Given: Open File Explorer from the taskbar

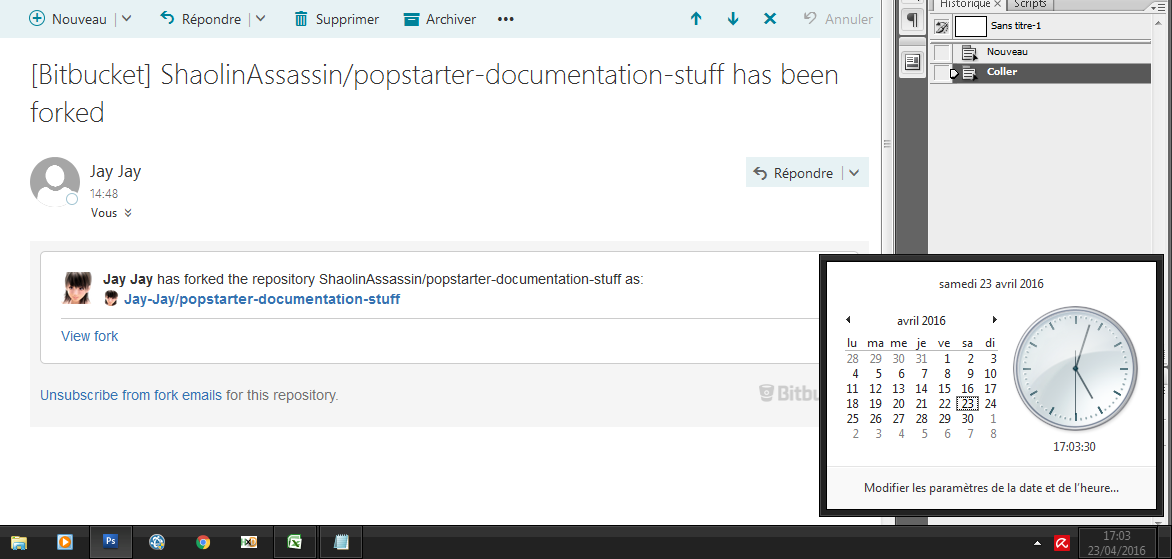Looking at the screenshot, I should [19, 542].
